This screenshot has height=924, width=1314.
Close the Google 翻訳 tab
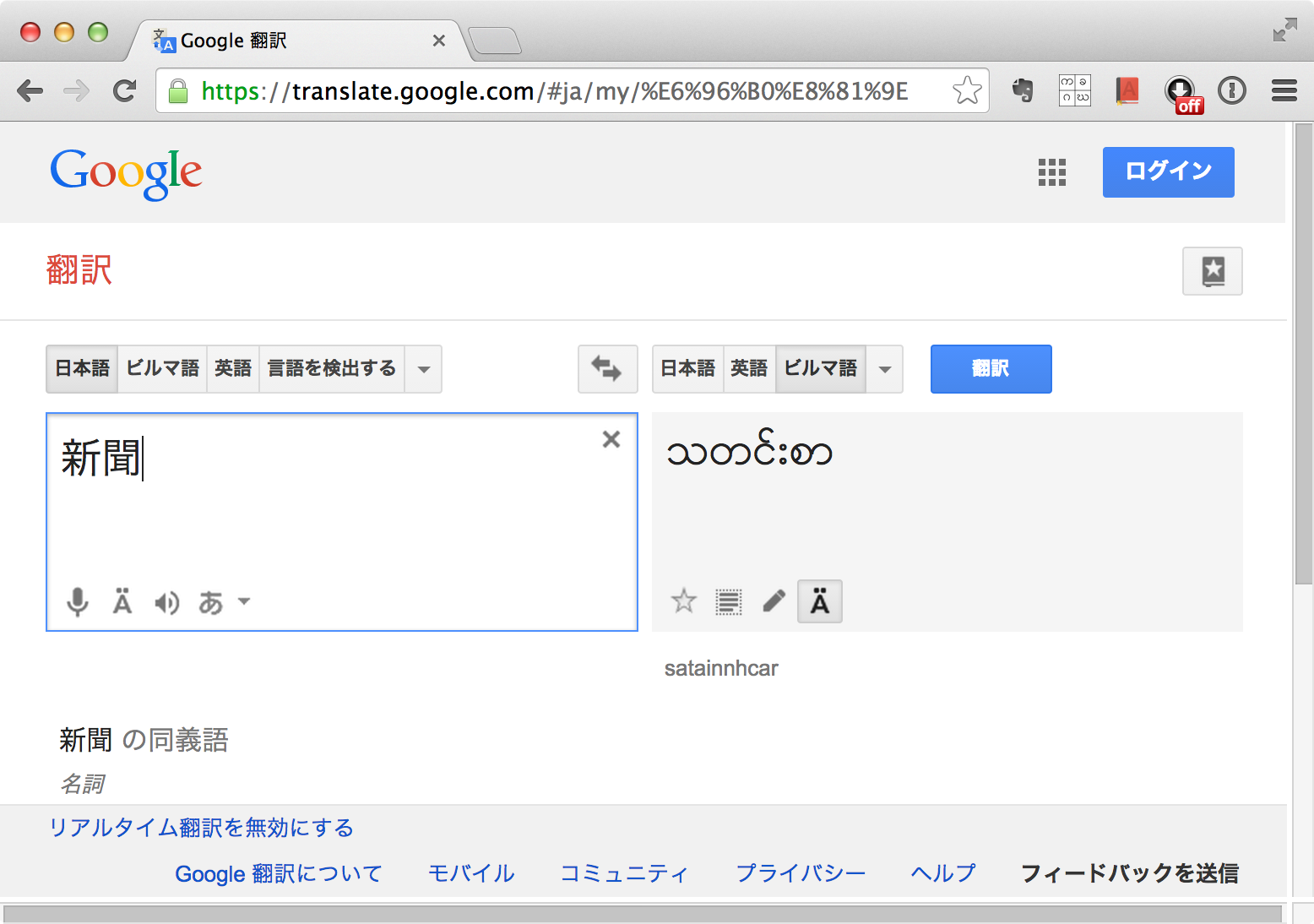(439, 41)
